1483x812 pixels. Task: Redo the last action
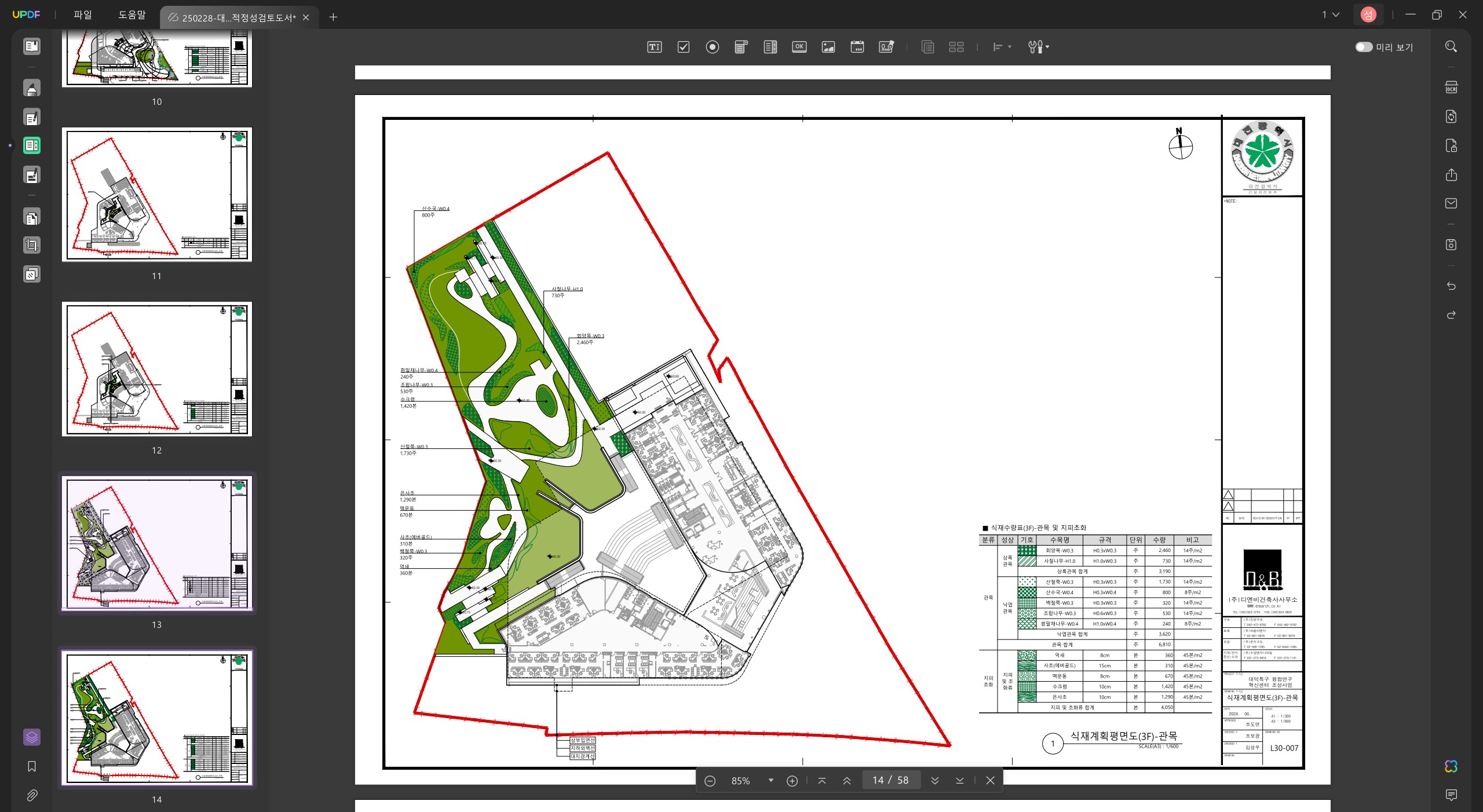click(x=1451, y=315)
